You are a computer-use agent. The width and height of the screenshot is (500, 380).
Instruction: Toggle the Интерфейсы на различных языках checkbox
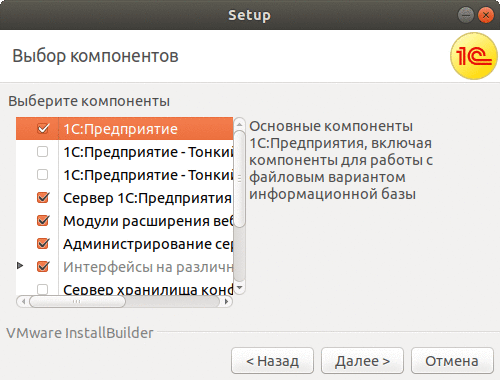pyautogui.click(x=43, y=267)
